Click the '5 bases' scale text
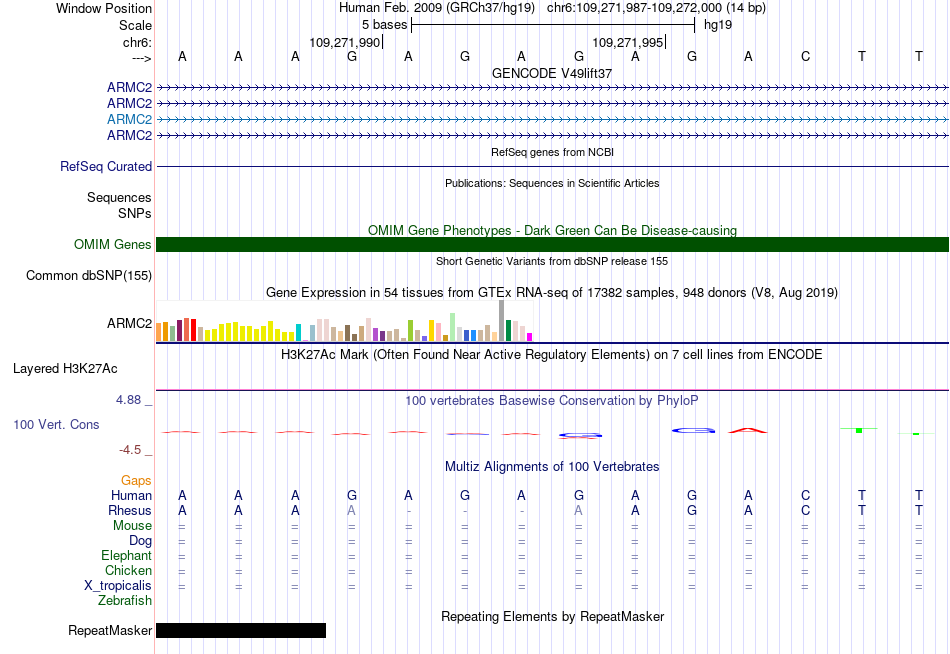This screenshot has width=950, height=654. pos(384,25)
